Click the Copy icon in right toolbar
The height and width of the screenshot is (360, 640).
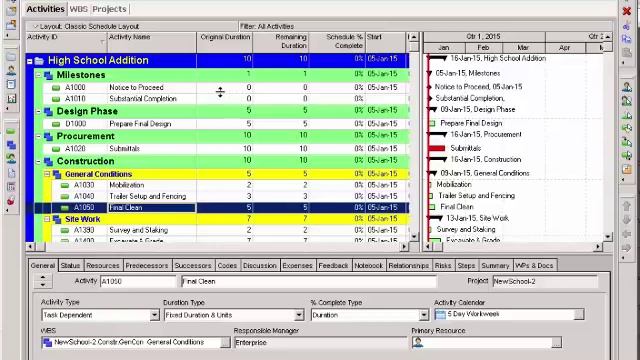coord(627,39)
